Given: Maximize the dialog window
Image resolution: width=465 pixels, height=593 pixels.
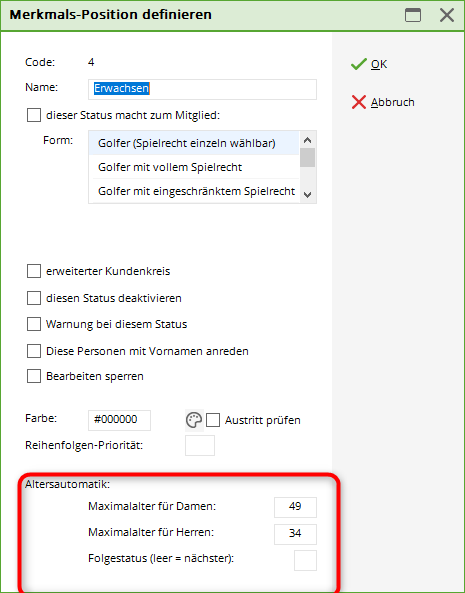Looking at the screenshot, I should 413,15.
